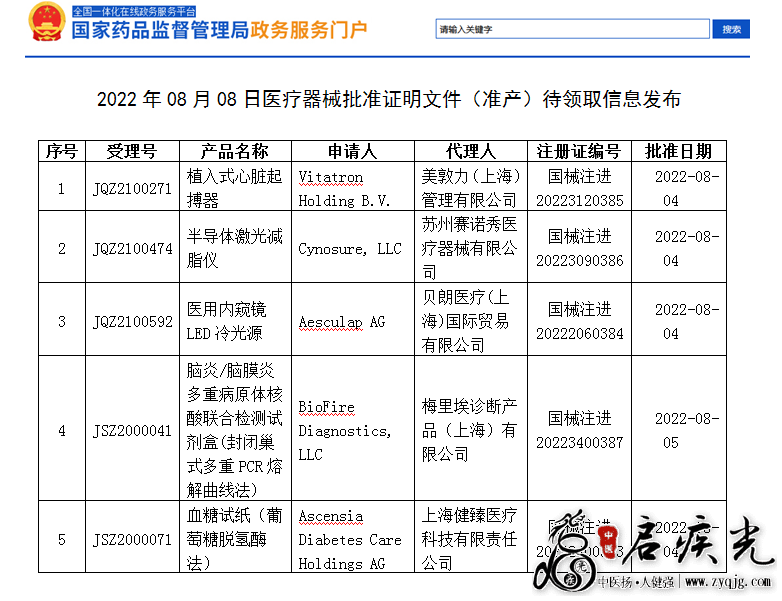Click the 注册证编号 column header
Image resolution: width=782 pixels, height=601 pixels.
[579, 151]
